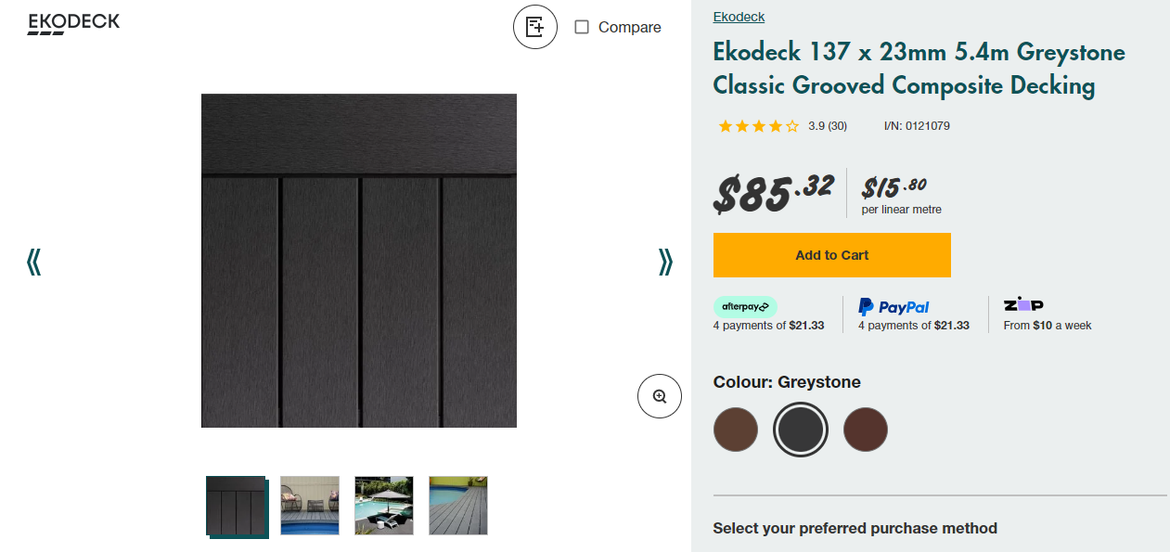The width and height of the screenshot is (1170, 552).
Task: Zoom into the product image with magnifier
Action: tap(659, 397)
